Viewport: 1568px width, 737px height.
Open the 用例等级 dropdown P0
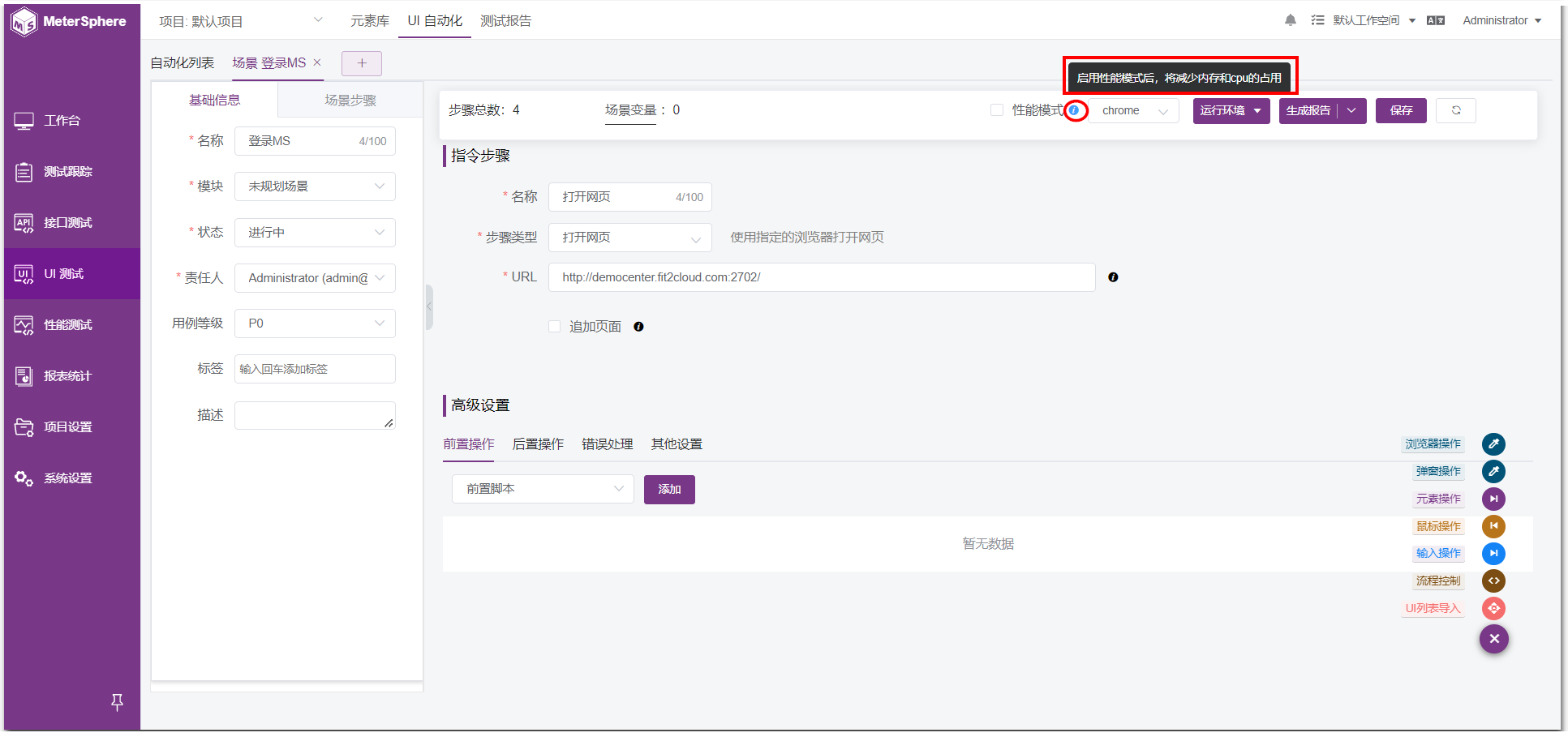point(315,324)
